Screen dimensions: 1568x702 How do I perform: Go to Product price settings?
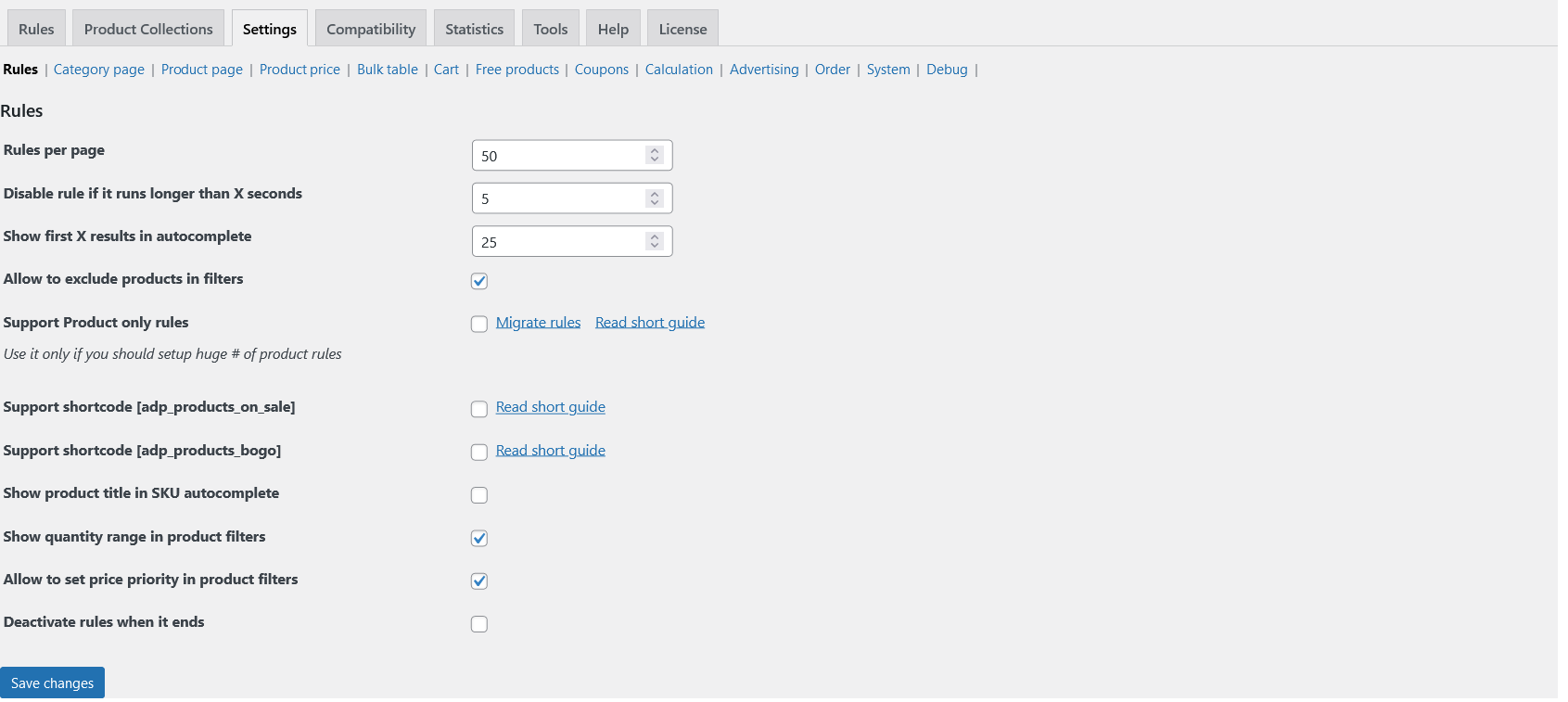click(300, 70)
